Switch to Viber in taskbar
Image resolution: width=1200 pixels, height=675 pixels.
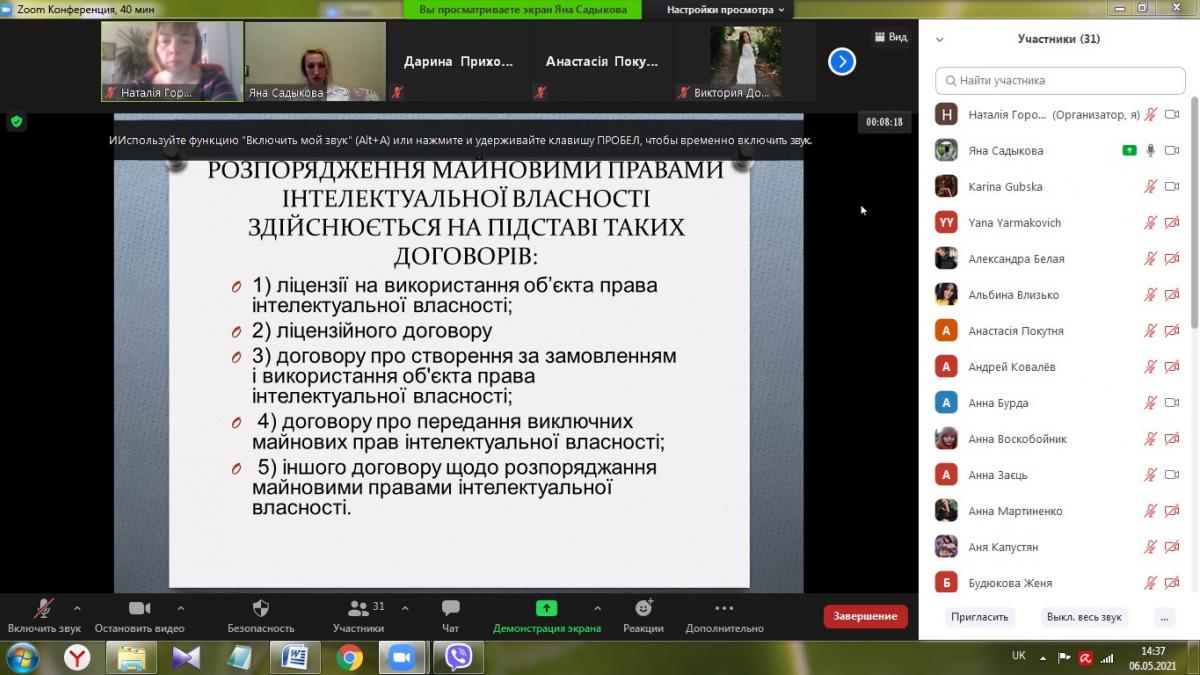[x=458, y=657]
